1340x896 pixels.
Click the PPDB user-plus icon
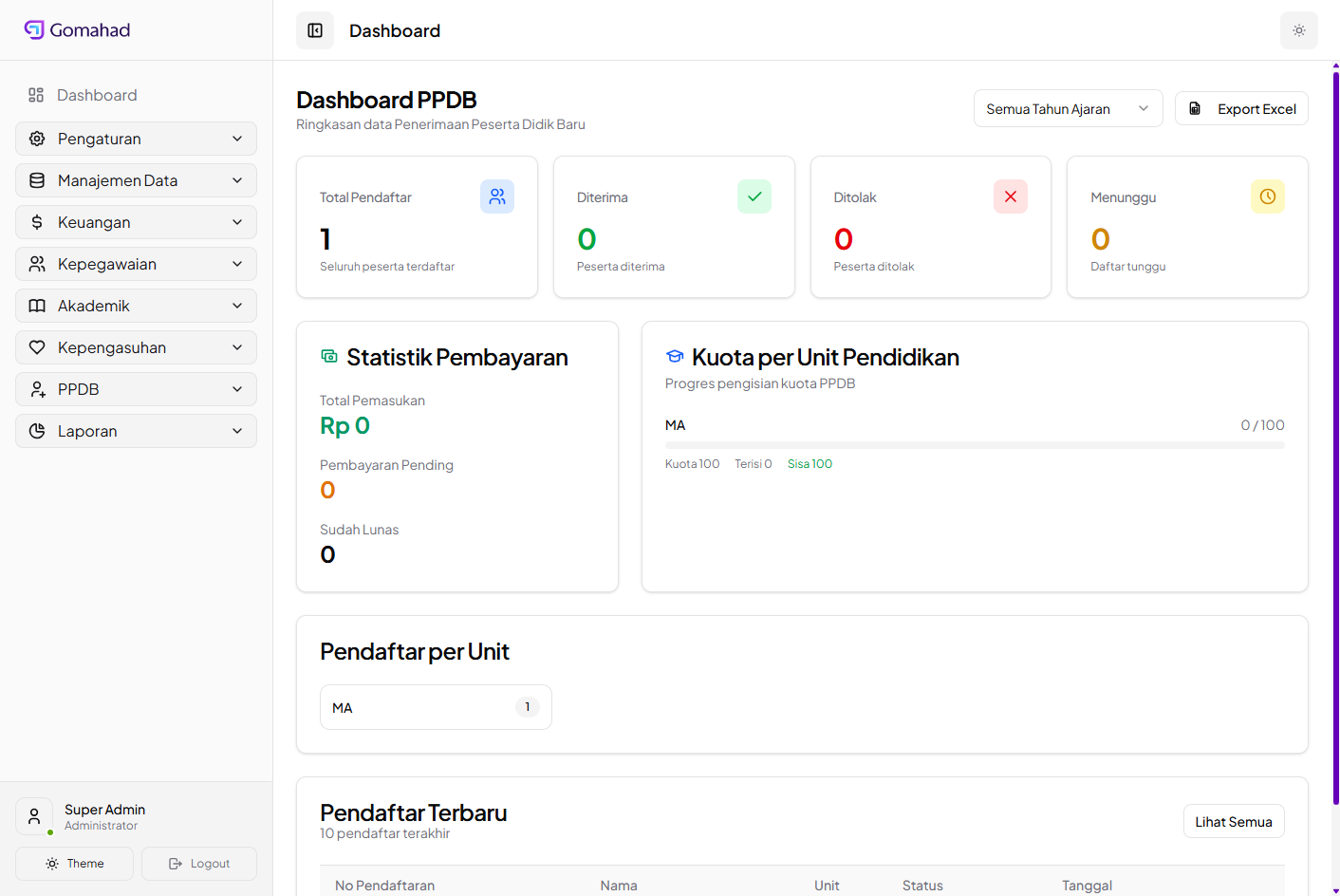coord(37,389)
